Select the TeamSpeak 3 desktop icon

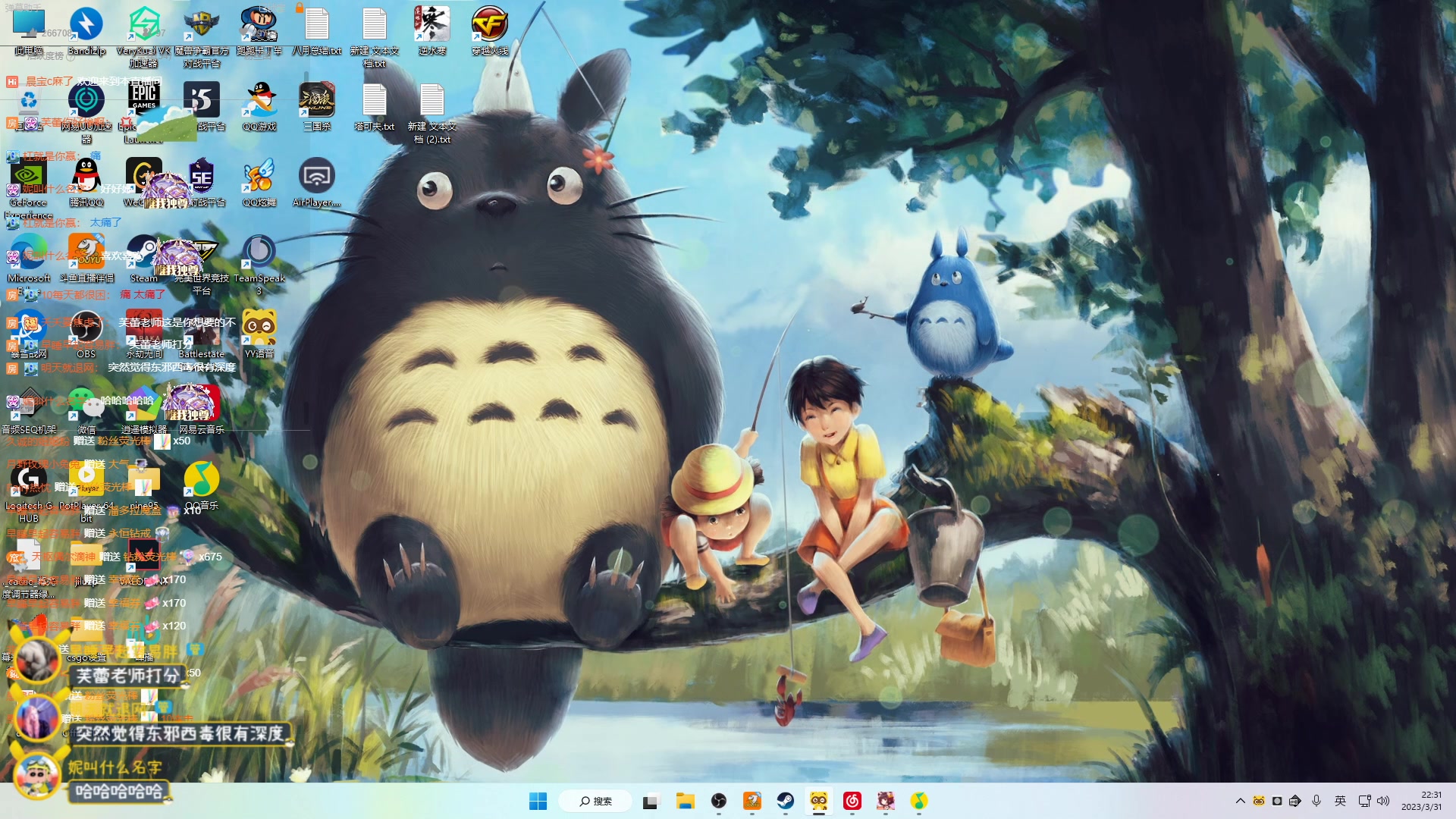coord(259,264)
